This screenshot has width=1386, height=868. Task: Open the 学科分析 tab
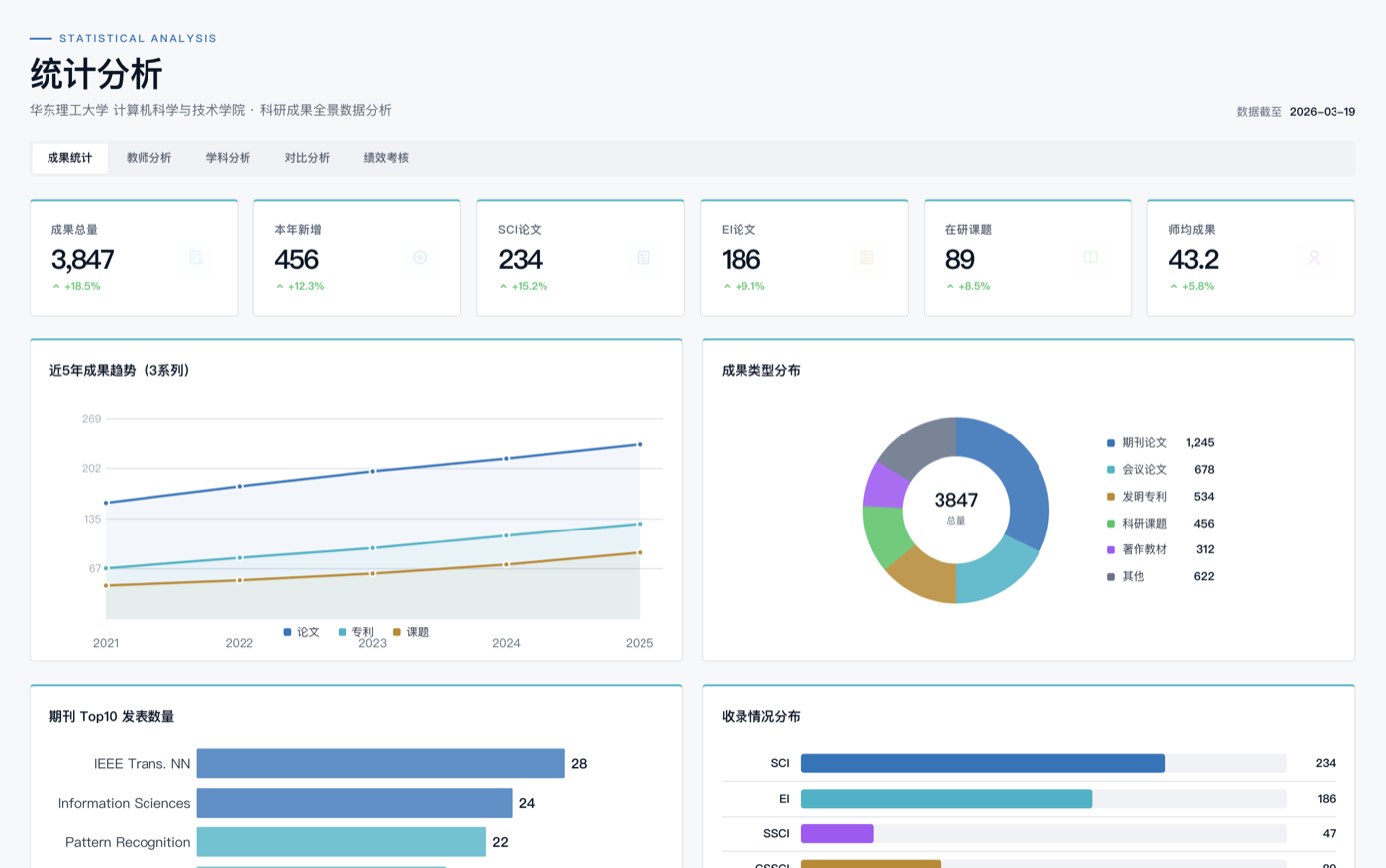(228, 158)
